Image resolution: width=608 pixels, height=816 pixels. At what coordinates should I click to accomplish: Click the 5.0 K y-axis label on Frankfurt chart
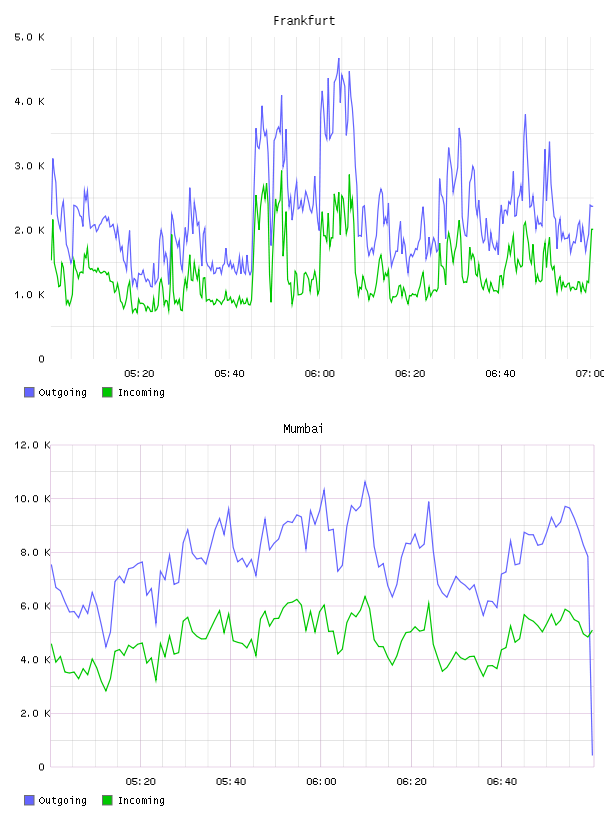pos(30,37)
